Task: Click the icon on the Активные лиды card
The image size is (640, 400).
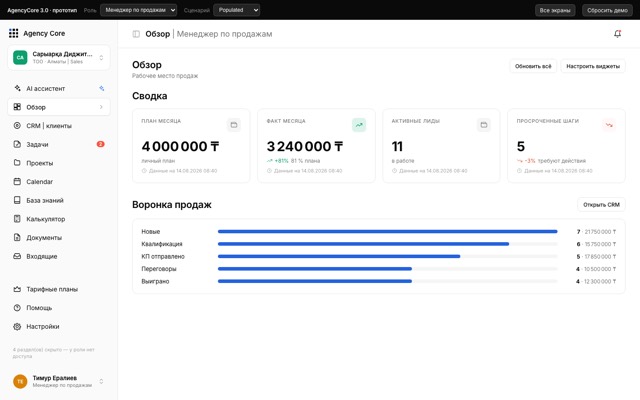Action: [484, 125]
